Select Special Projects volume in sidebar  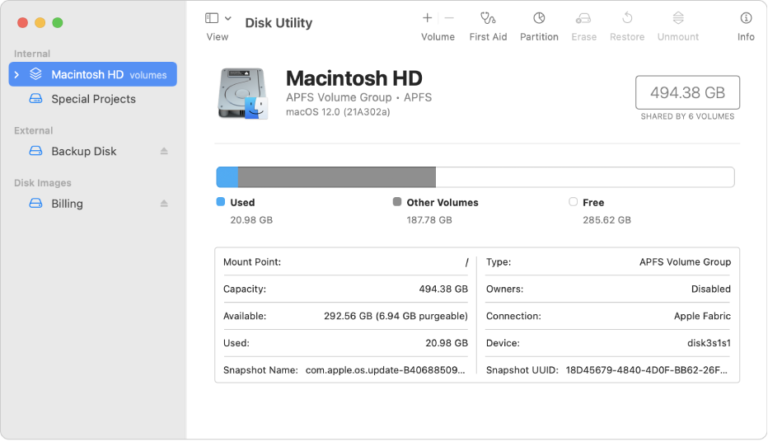(x=93, y=99)
